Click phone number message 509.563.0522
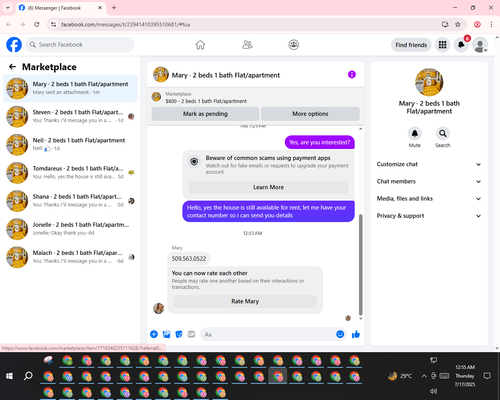Image resolution: width=500 pixels, height=400 pixels. 189,259
